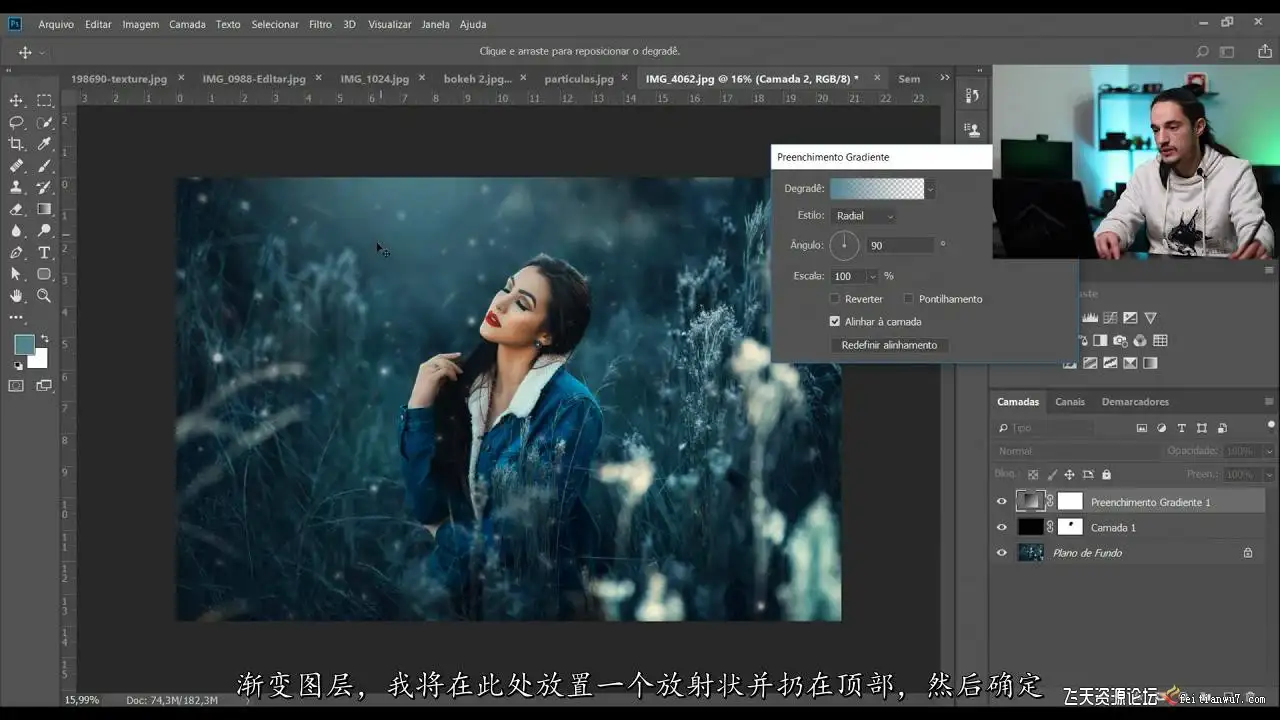This screenshot has height=720, width=1280.
Task: Hide the Camada 1 layer
Action: pyautogui.click(x=1002, y=527)
